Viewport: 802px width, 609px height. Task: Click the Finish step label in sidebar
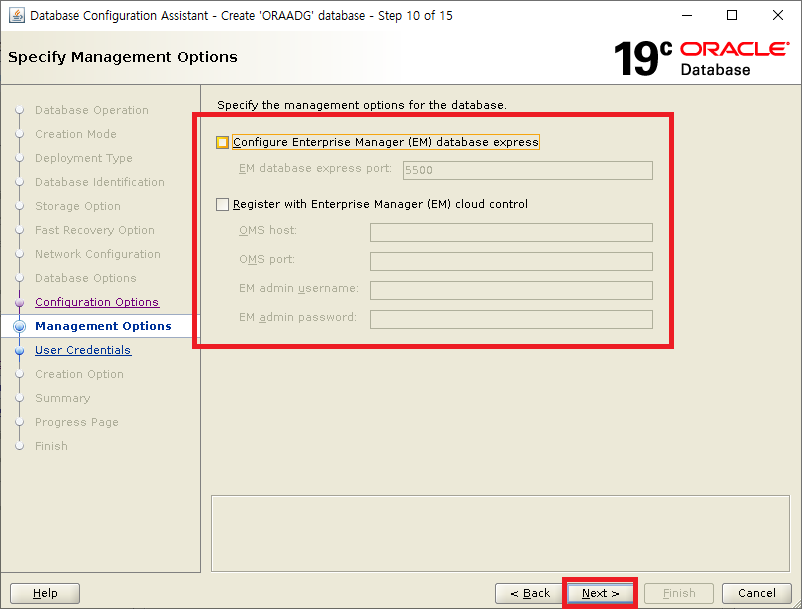[x=51, y=446]
